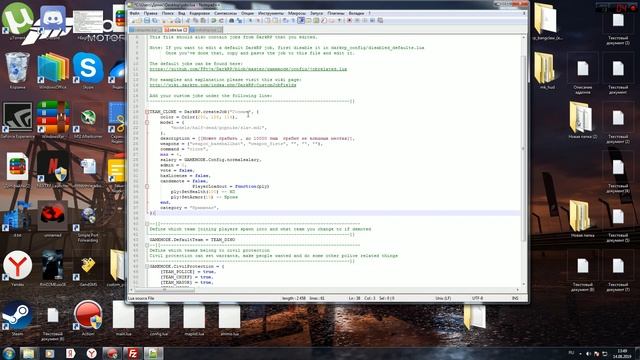Collapse the comment fold about civil protection
Viewport: 640px width, 360px height.
pos(147,245)
